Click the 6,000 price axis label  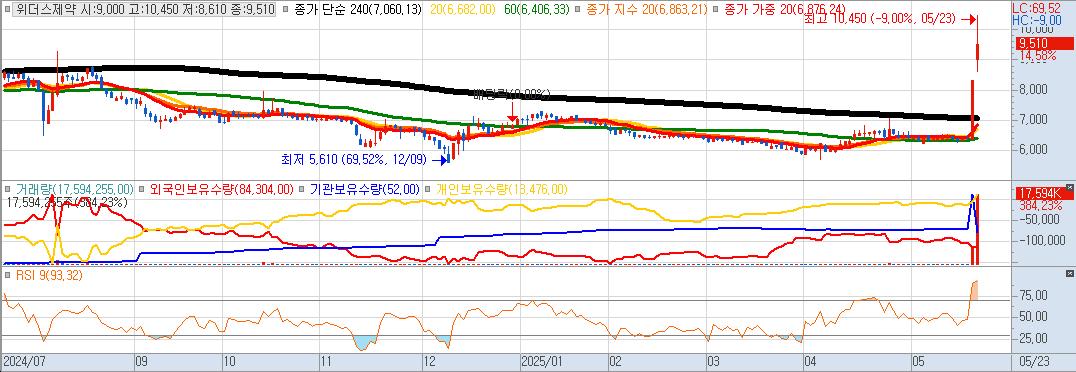pyautogui.click(x=1032, y=149)
